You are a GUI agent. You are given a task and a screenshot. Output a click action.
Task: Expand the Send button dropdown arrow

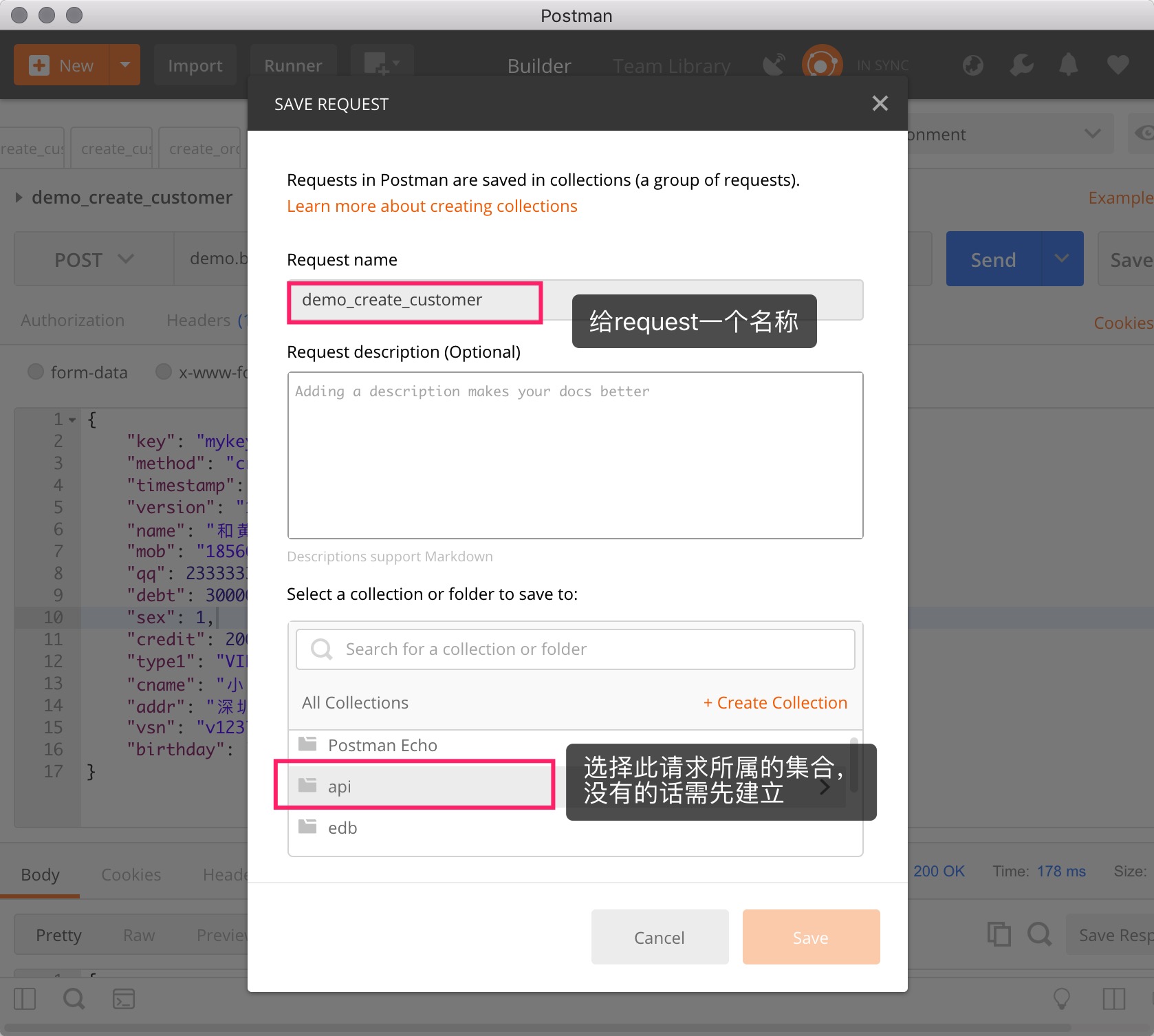pyautogui.click(x=1062, y=259)
